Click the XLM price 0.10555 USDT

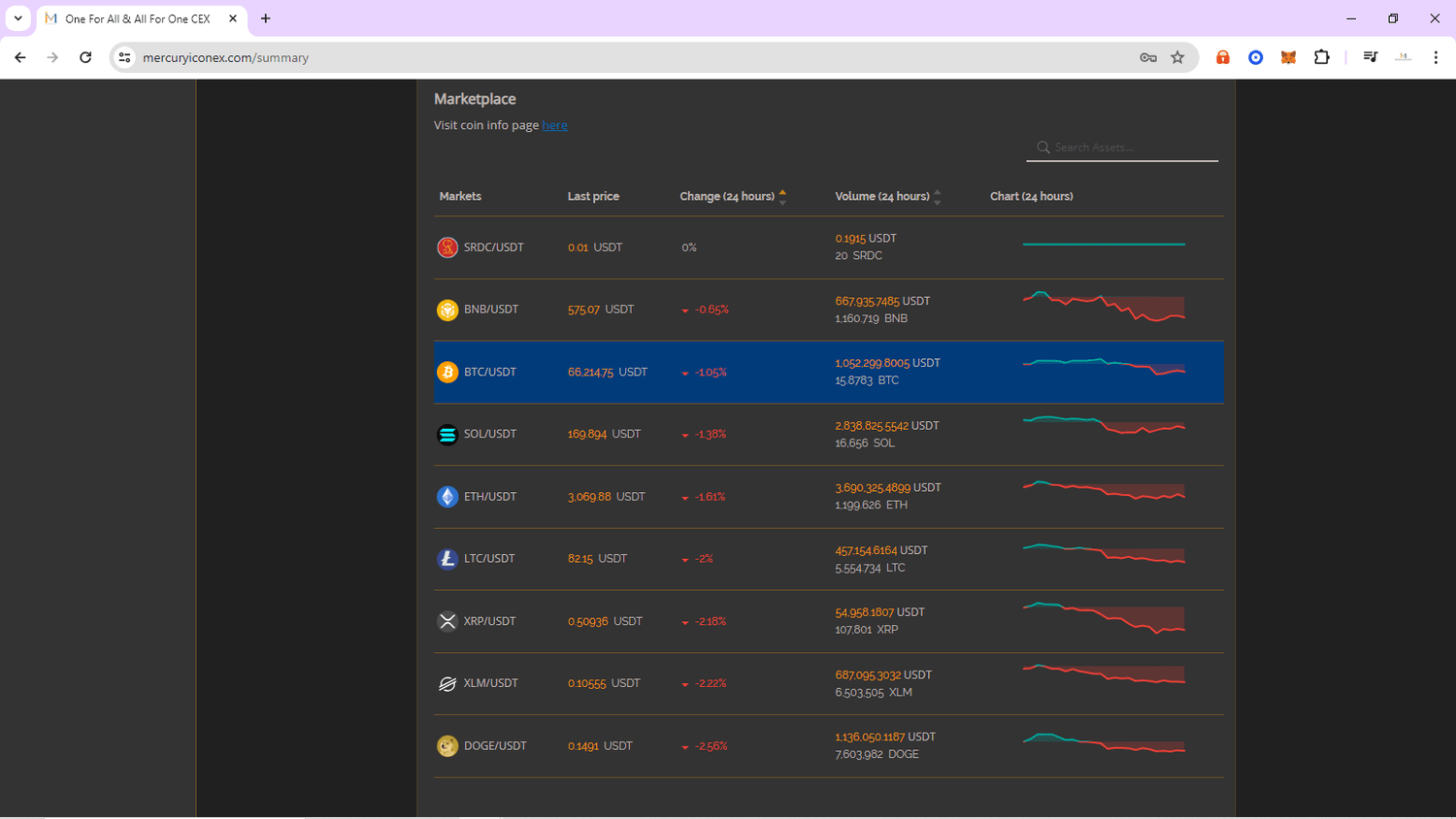[x=604, y=684]
